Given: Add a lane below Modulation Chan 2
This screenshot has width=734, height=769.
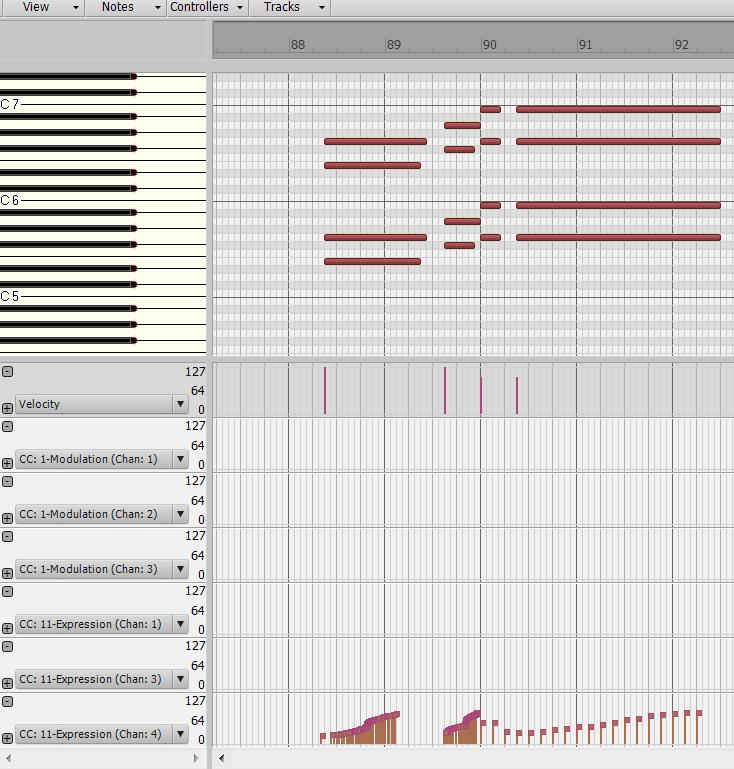Looking at the screenshot, I should (x=7, y=518).
